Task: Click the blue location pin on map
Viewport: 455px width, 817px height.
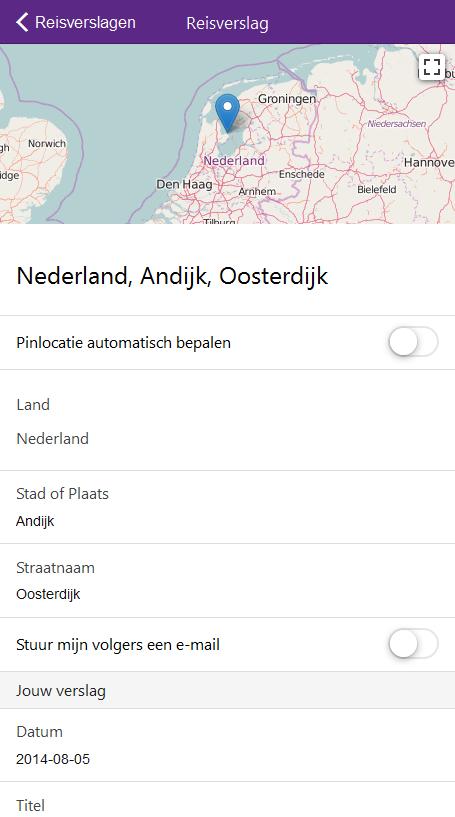Action: coord(227,113)
